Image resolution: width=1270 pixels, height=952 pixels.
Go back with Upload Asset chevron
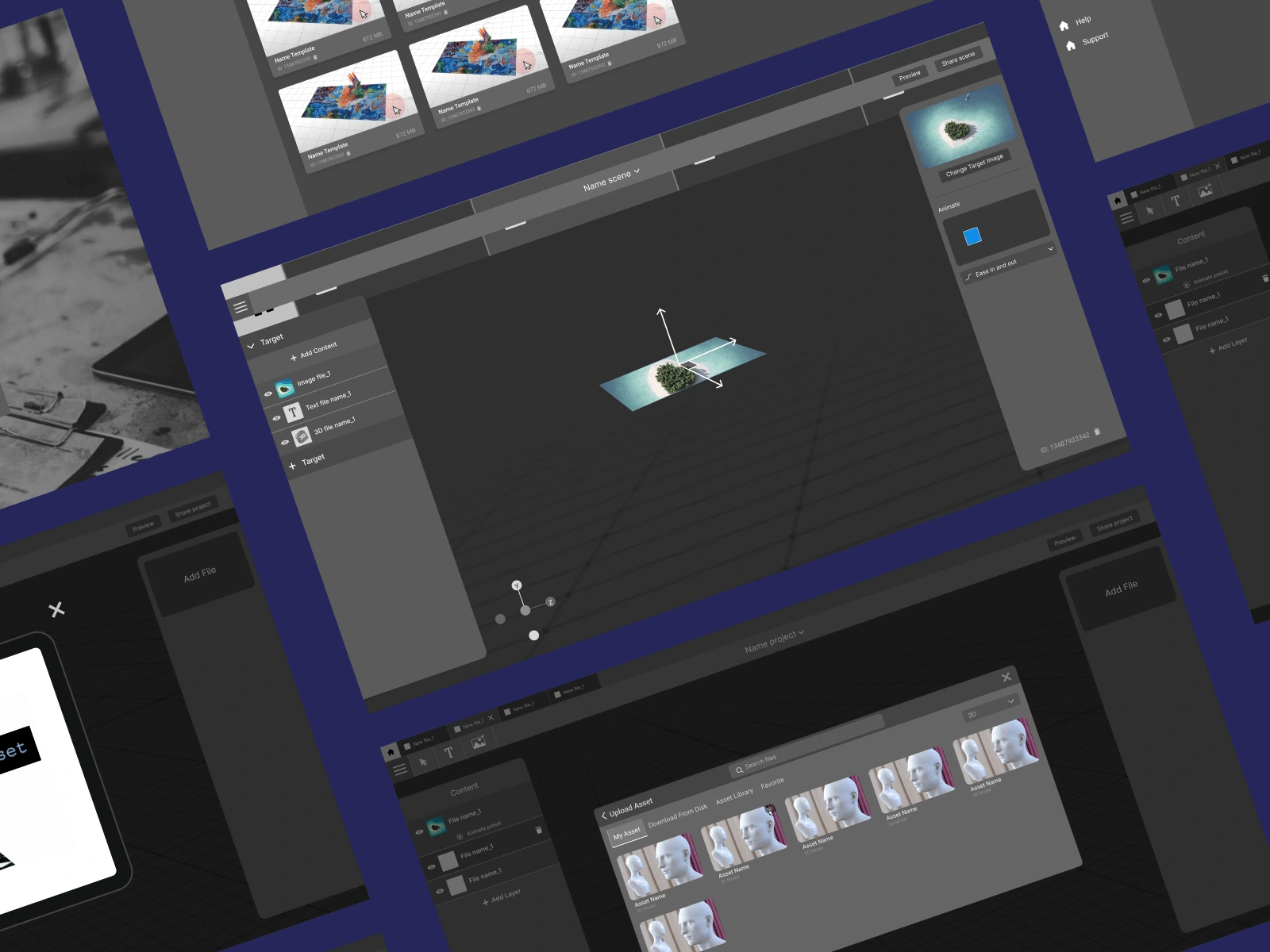pos(604,815)
